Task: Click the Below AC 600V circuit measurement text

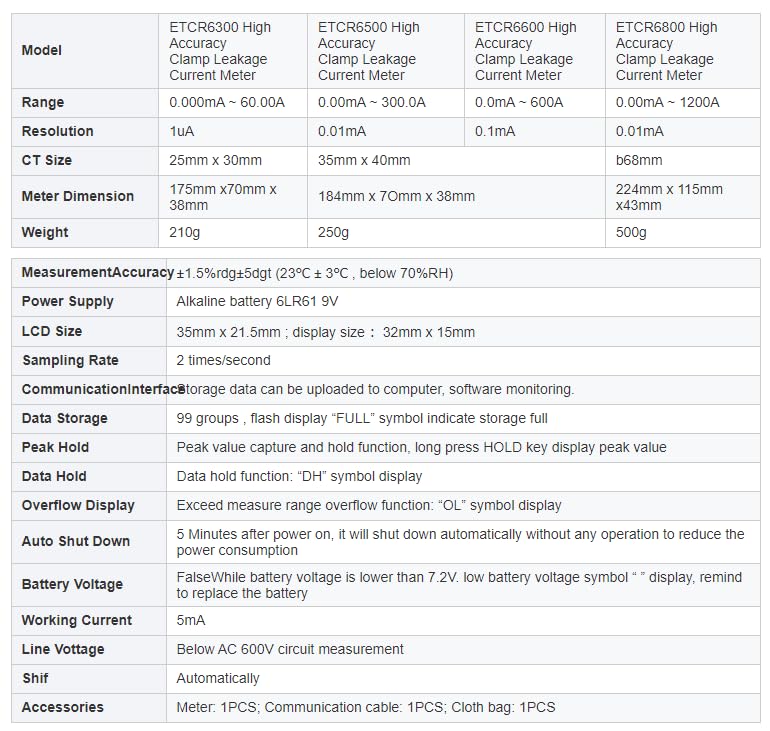Action: (290, 650)
